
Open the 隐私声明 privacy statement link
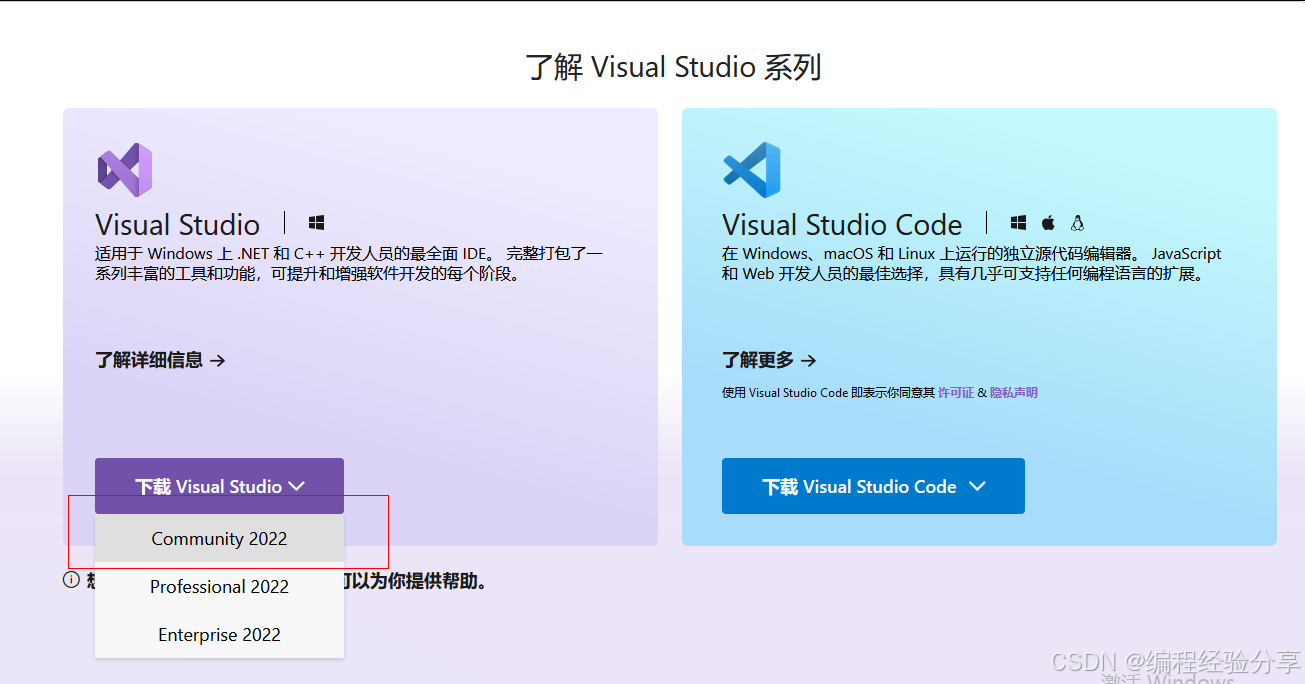tap(1013, 393)
